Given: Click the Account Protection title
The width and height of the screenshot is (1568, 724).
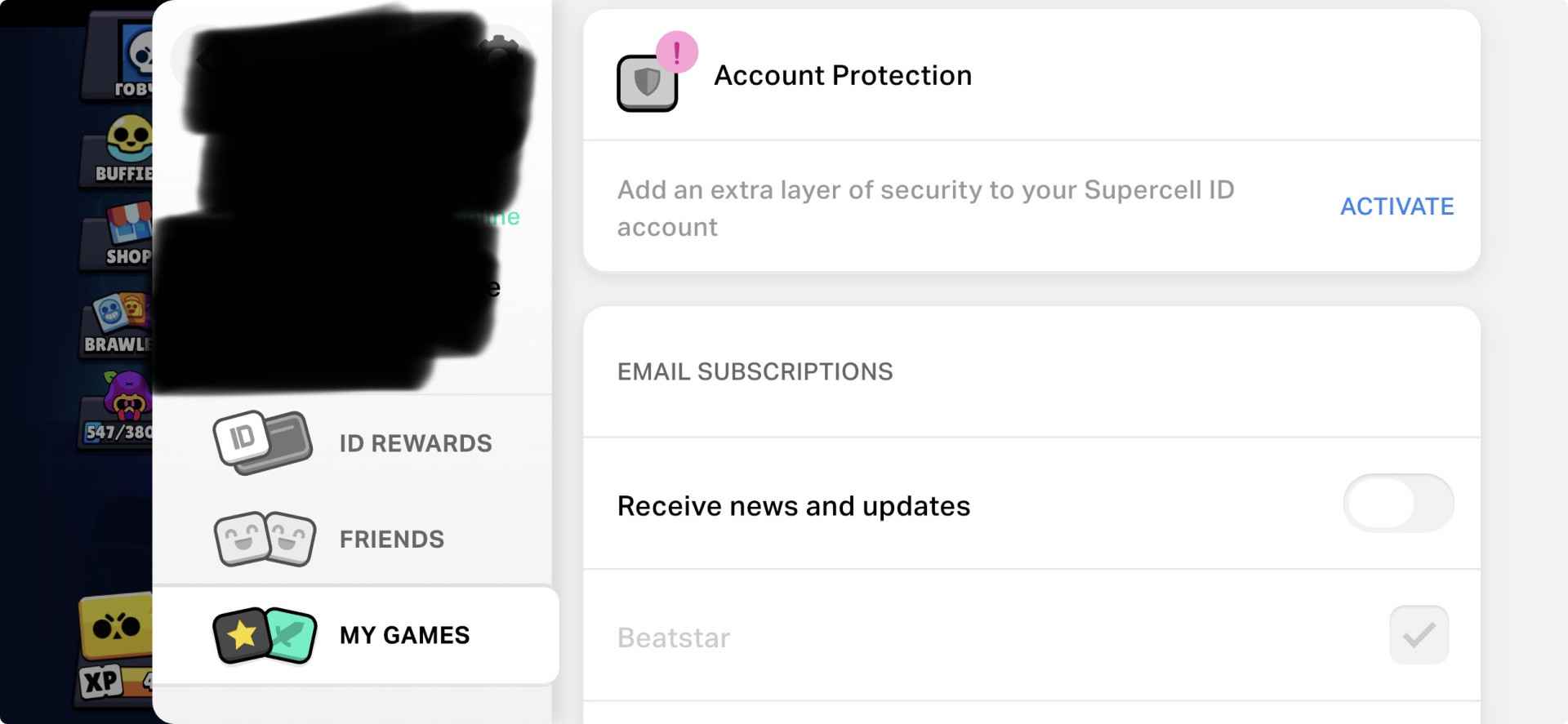Looking at the screenshot, I should pyautogui.click(x=843, y=75).
